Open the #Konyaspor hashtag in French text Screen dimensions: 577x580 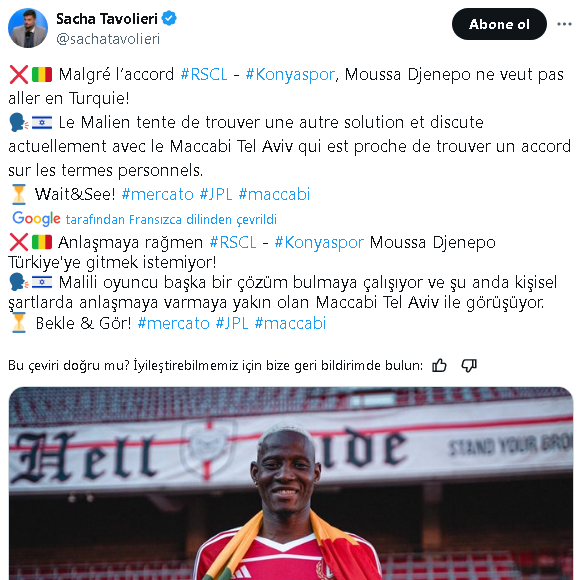pyautogui.click(x=290, y=74)
